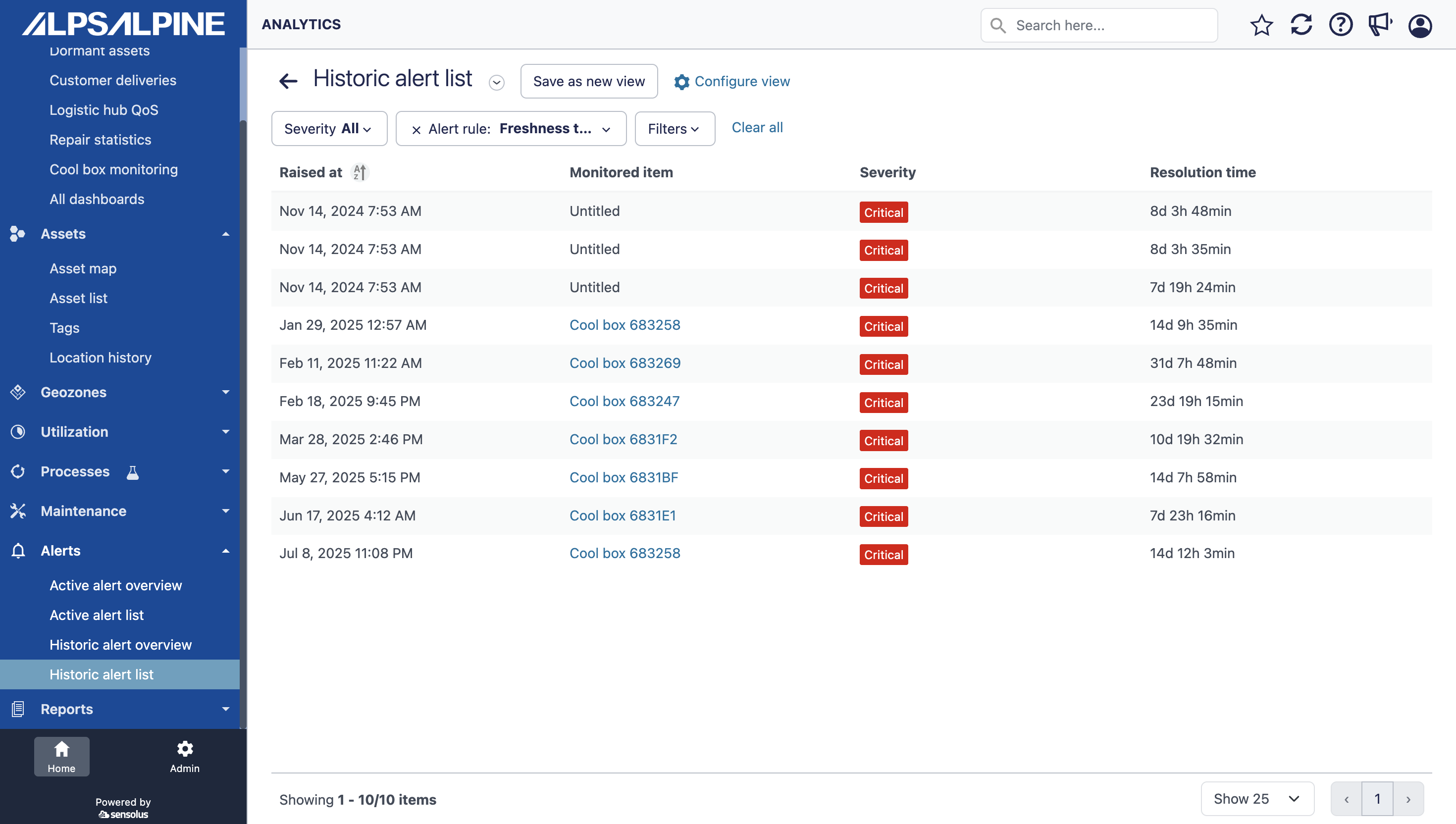Click the Clear all link
1456x824 pixels.
[757, 127]
